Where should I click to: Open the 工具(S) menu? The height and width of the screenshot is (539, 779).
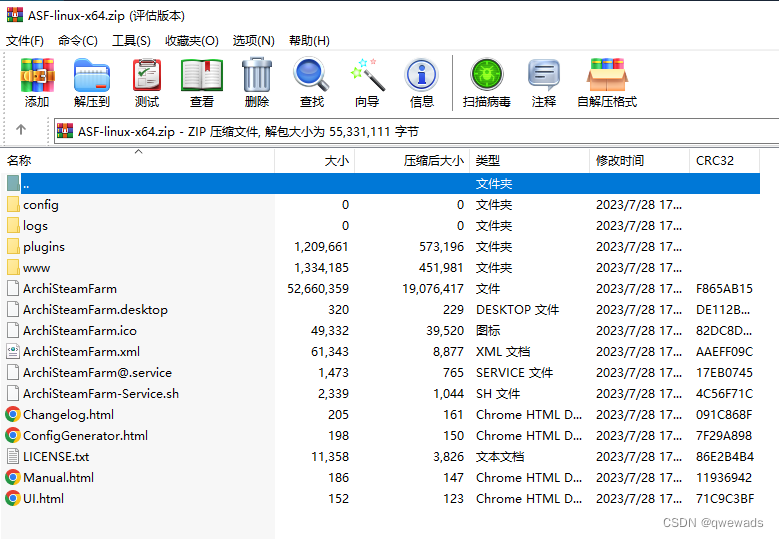(131, 41)
